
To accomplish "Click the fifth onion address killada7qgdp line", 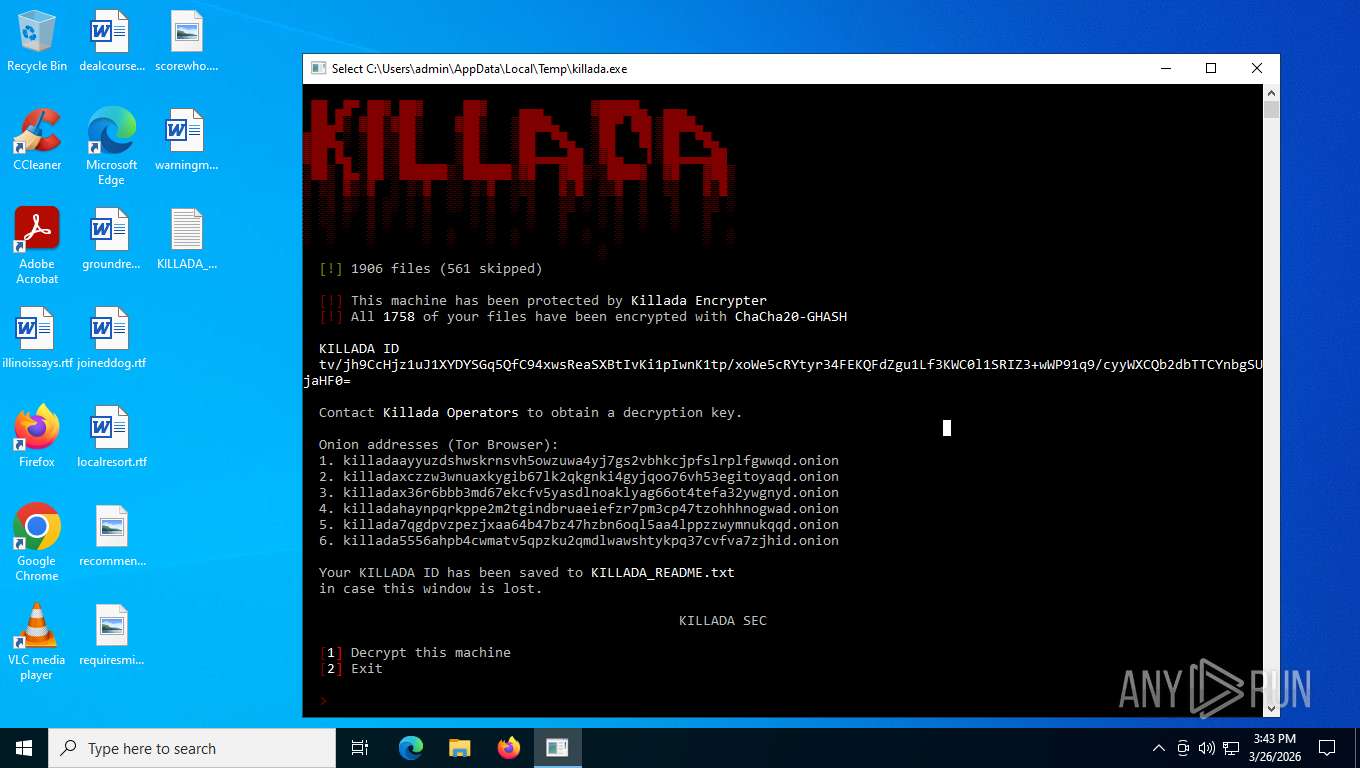I will click(x=579, y=524).
